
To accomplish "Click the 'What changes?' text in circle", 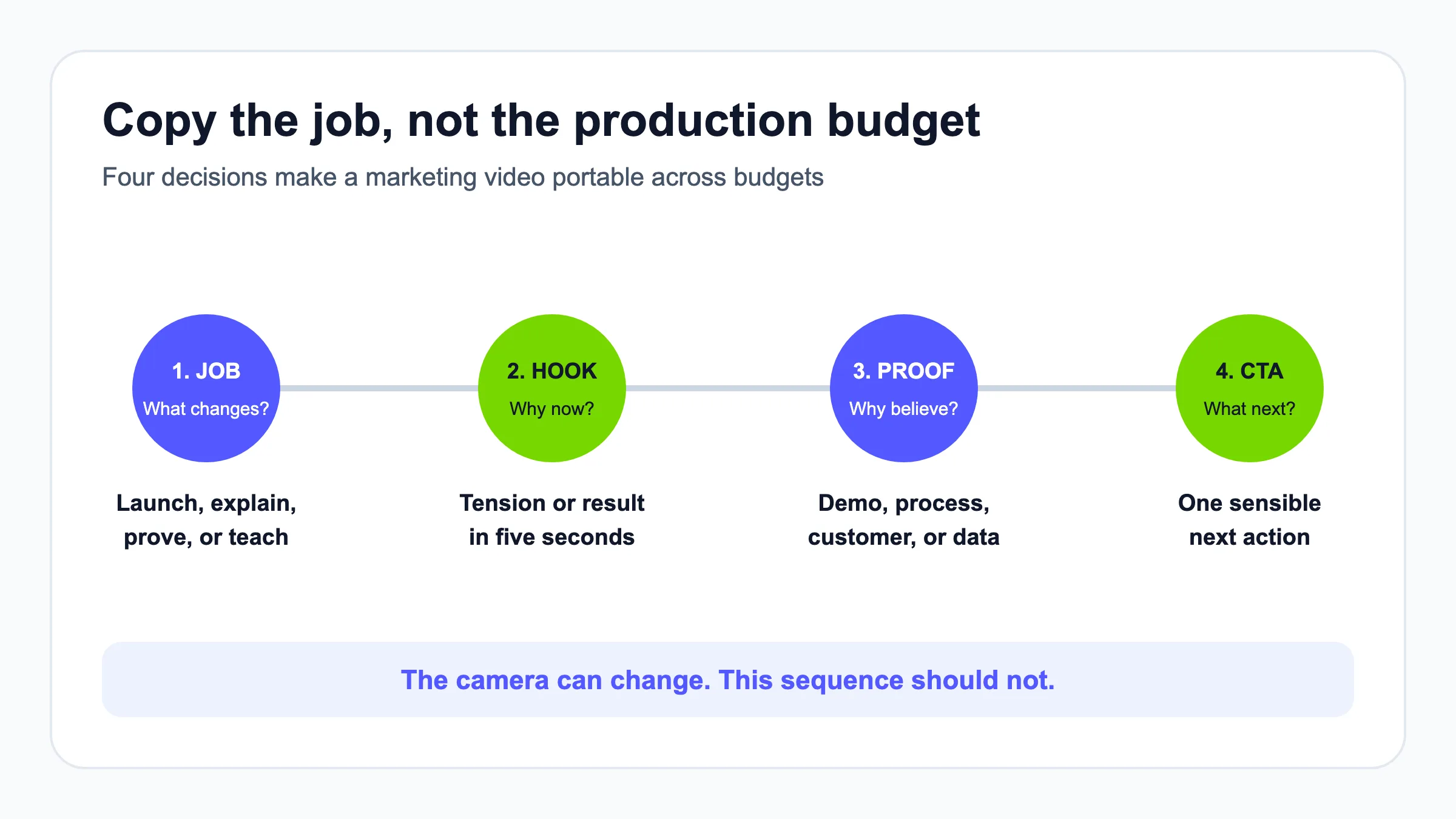I will point(206,409).
